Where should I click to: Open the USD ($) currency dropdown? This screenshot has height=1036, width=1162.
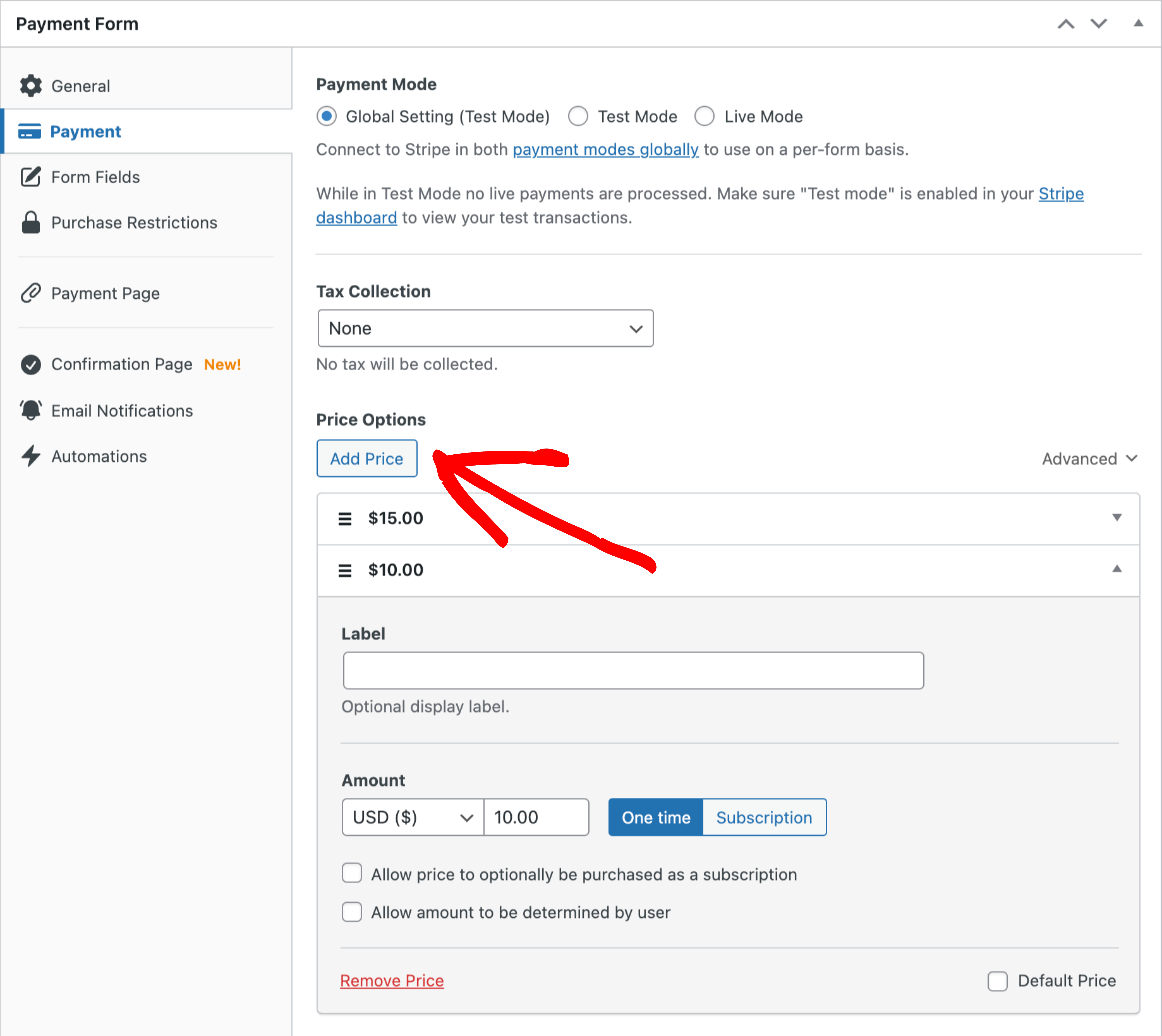coord(413,817)
